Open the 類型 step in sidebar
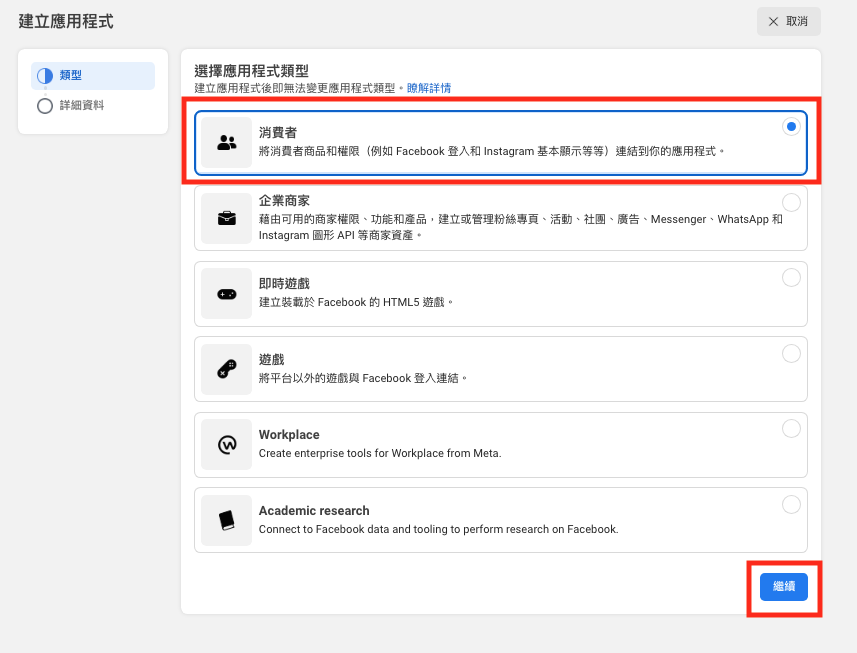 tap(93, 75)
